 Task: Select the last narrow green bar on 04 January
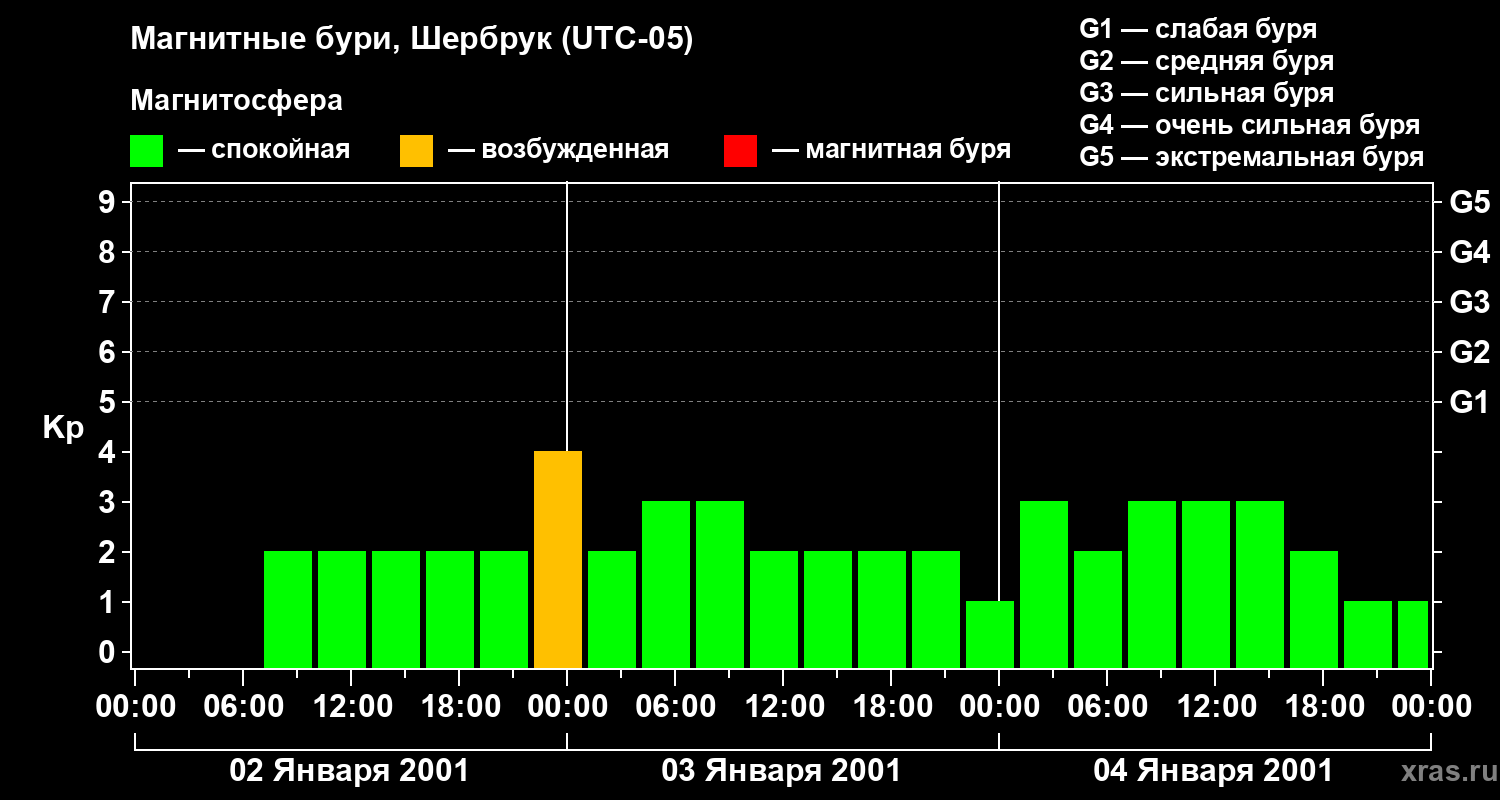coord(1413,635)
